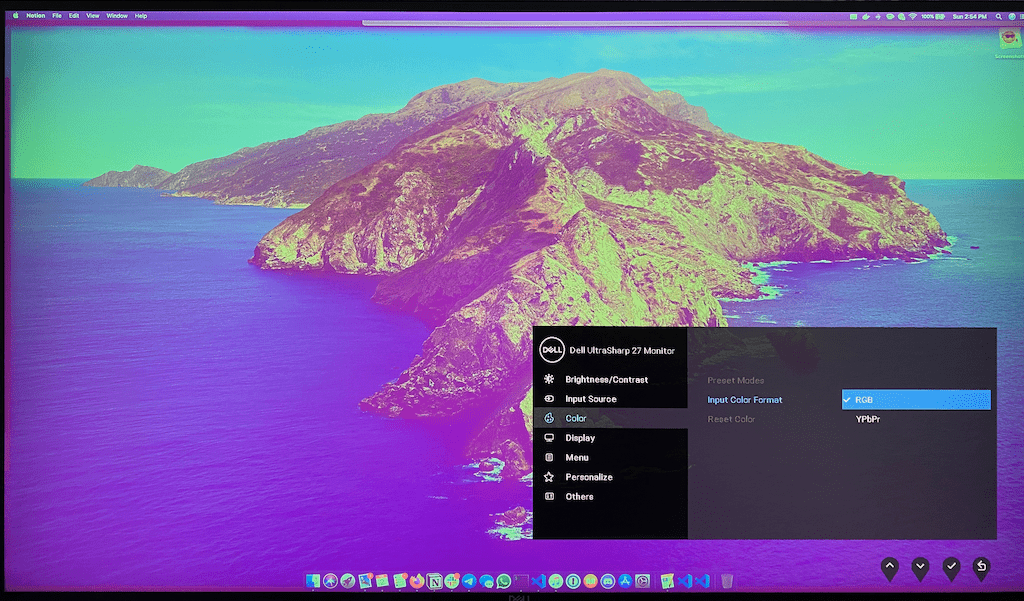Open the Trash in the Dock

click(x=727, y=581)
